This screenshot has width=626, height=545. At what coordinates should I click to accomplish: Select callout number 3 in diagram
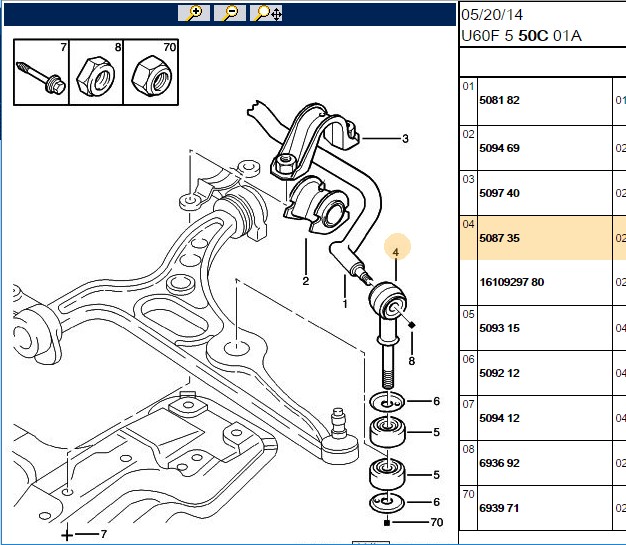405,139
